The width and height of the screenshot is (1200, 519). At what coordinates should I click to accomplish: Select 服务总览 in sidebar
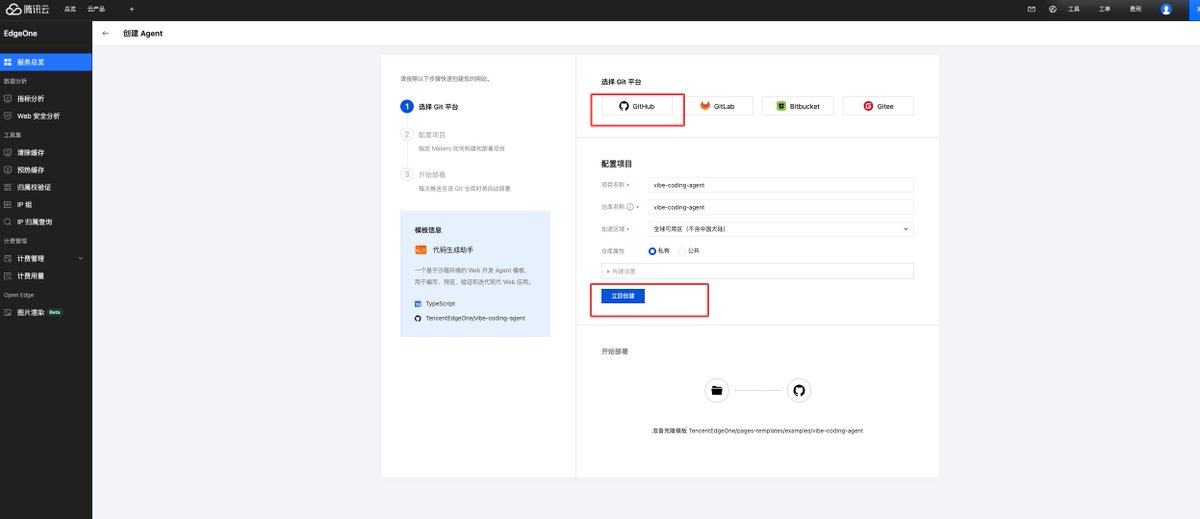46,62
